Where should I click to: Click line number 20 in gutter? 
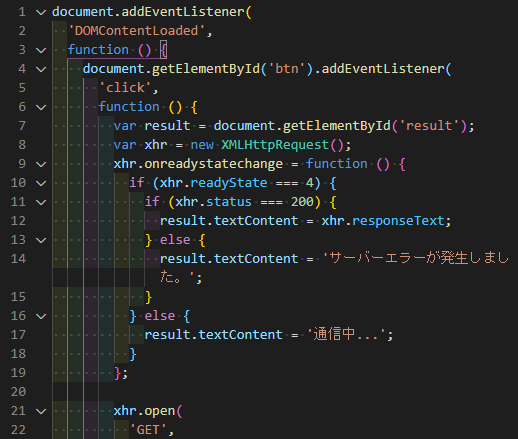[18, 392]
